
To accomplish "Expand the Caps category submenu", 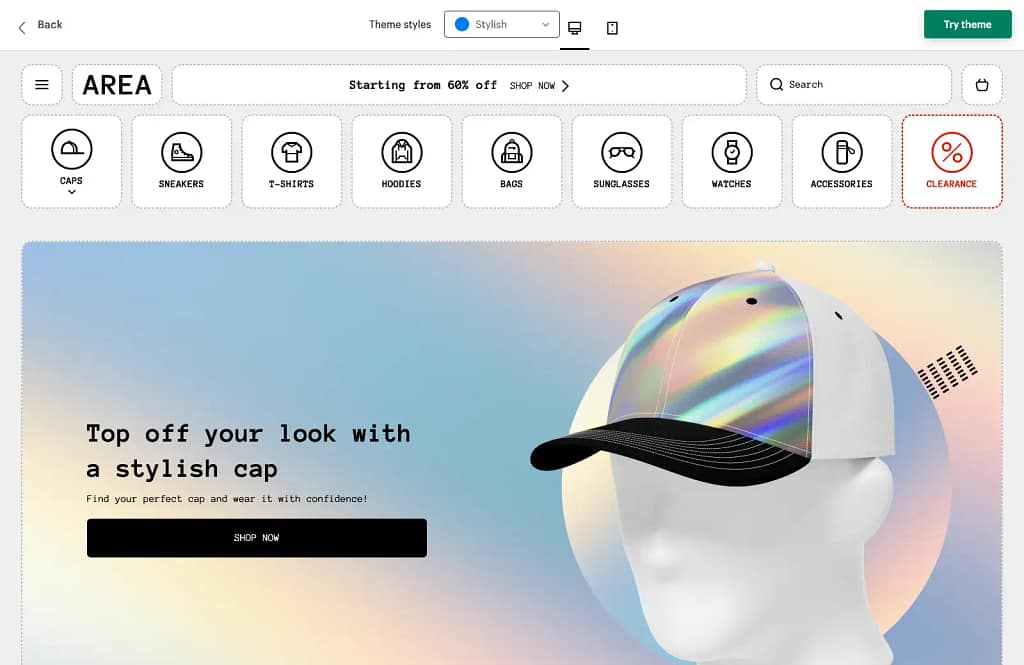I will click(71, 191).
